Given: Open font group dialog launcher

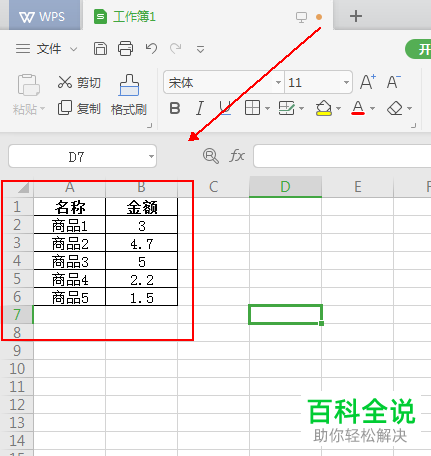Looking at the screenshot, I should coord(413,126).
